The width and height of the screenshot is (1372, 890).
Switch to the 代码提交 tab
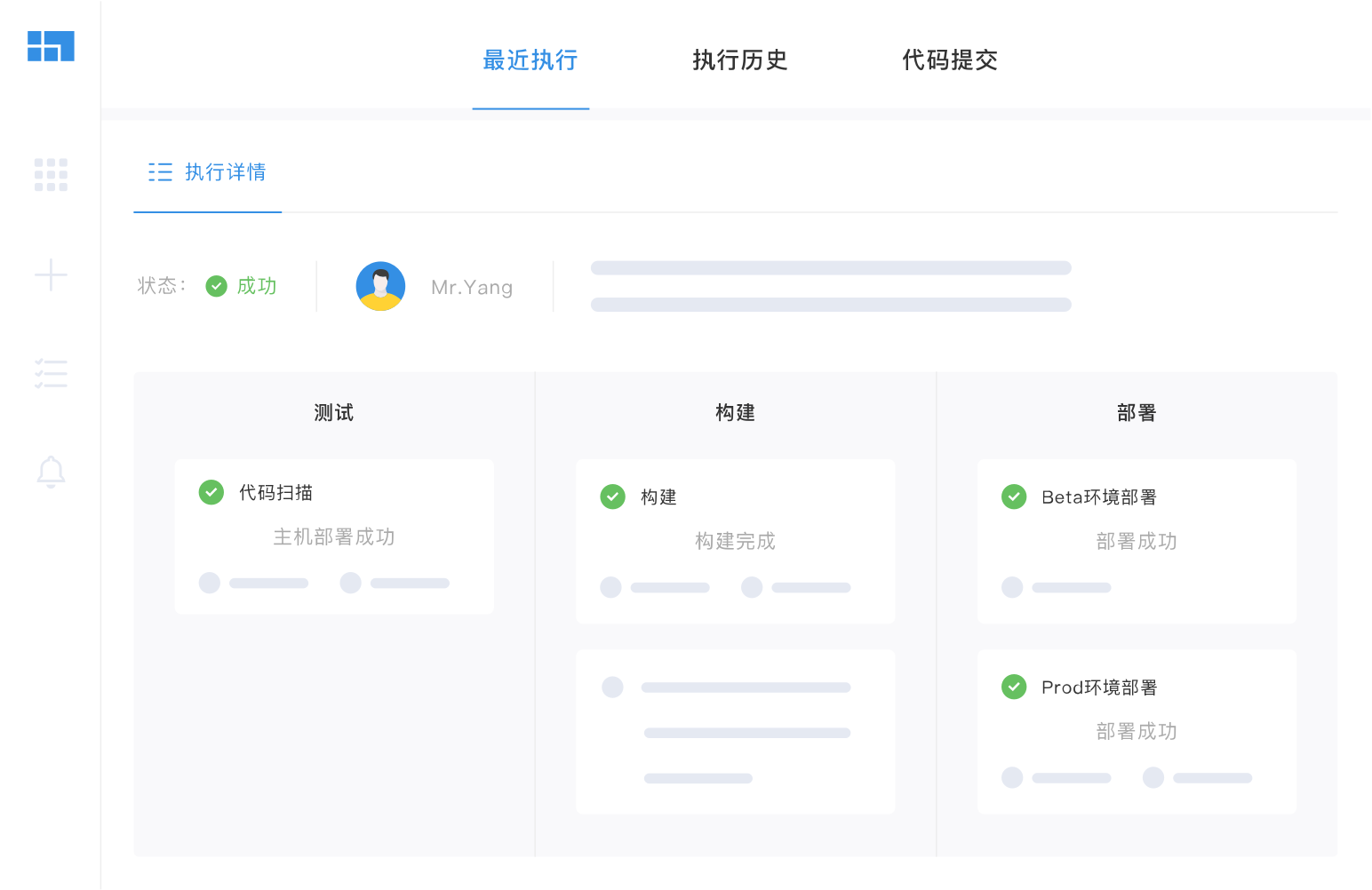click(950, 60)
